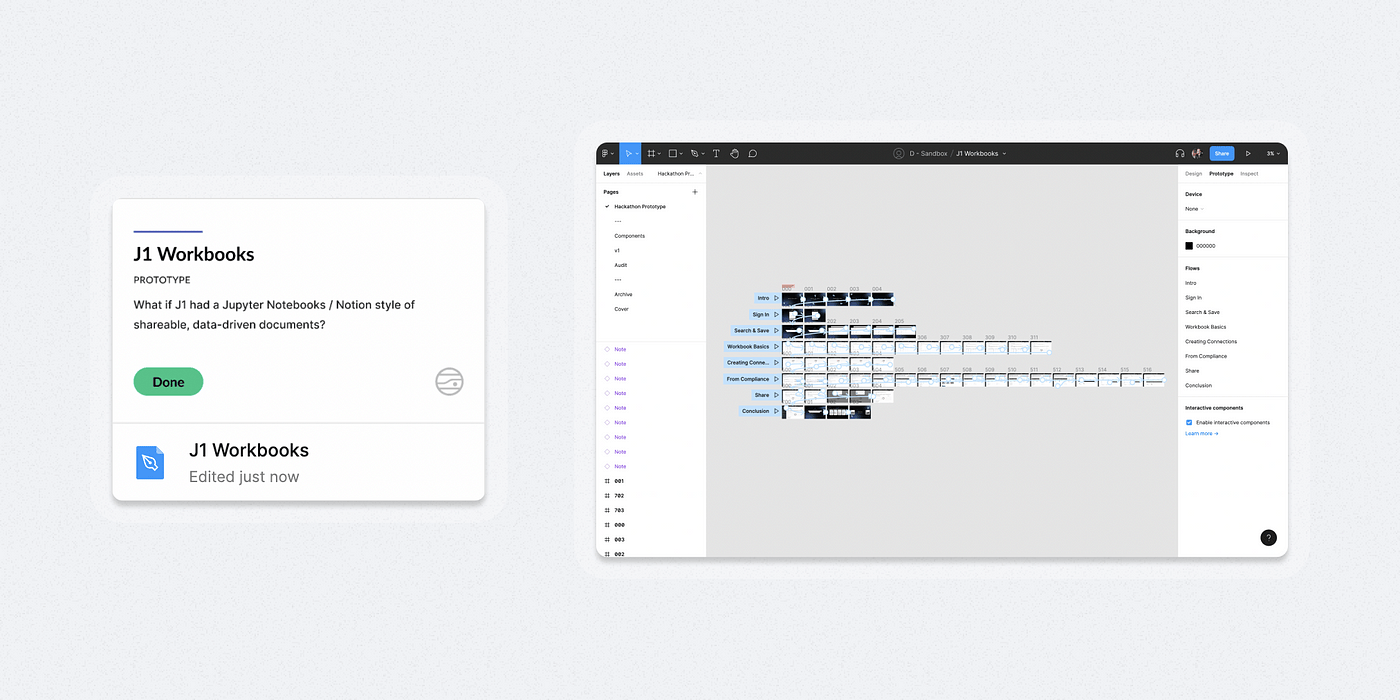
Task: Select the Hackathon Prototype page
Action: tap(640, 207)
